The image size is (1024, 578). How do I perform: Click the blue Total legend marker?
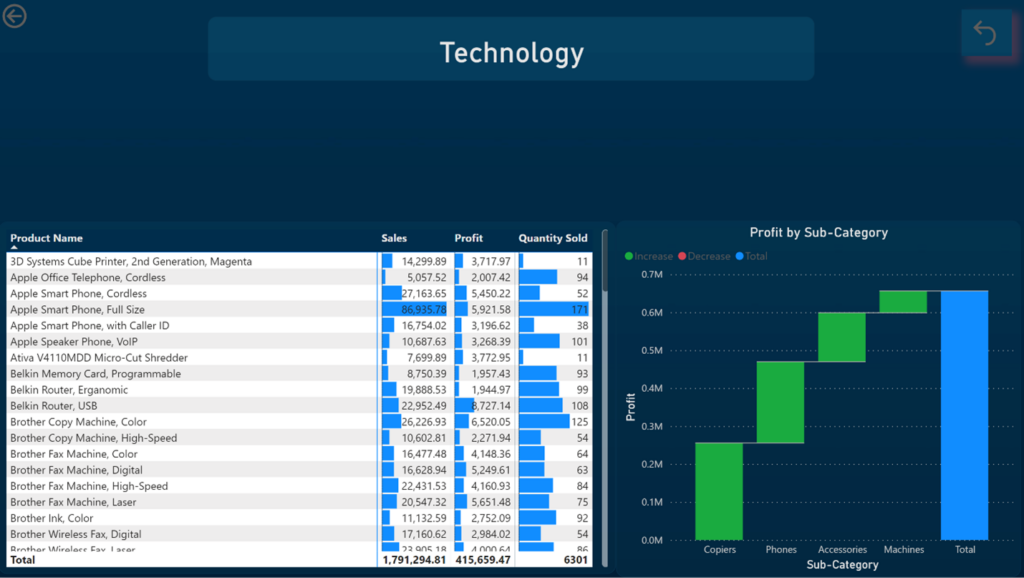[x=740, y=257]
